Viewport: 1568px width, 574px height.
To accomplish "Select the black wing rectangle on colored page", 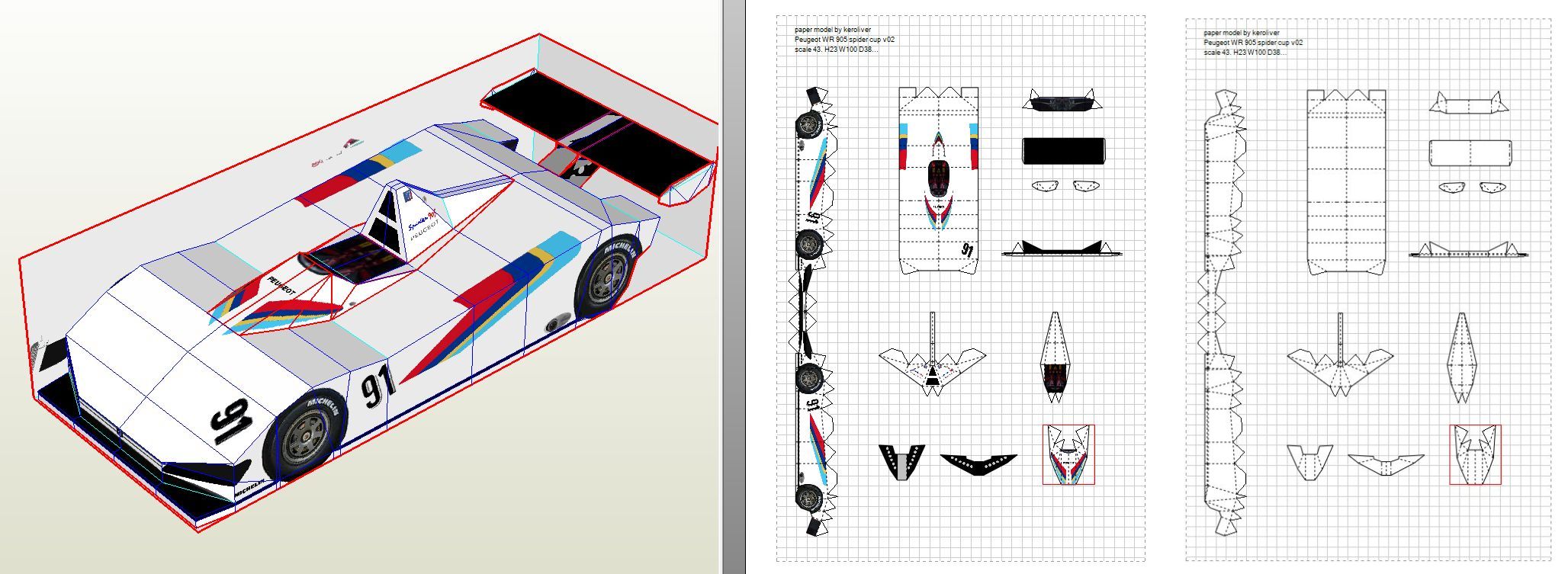I will [x=1062, y=150].
